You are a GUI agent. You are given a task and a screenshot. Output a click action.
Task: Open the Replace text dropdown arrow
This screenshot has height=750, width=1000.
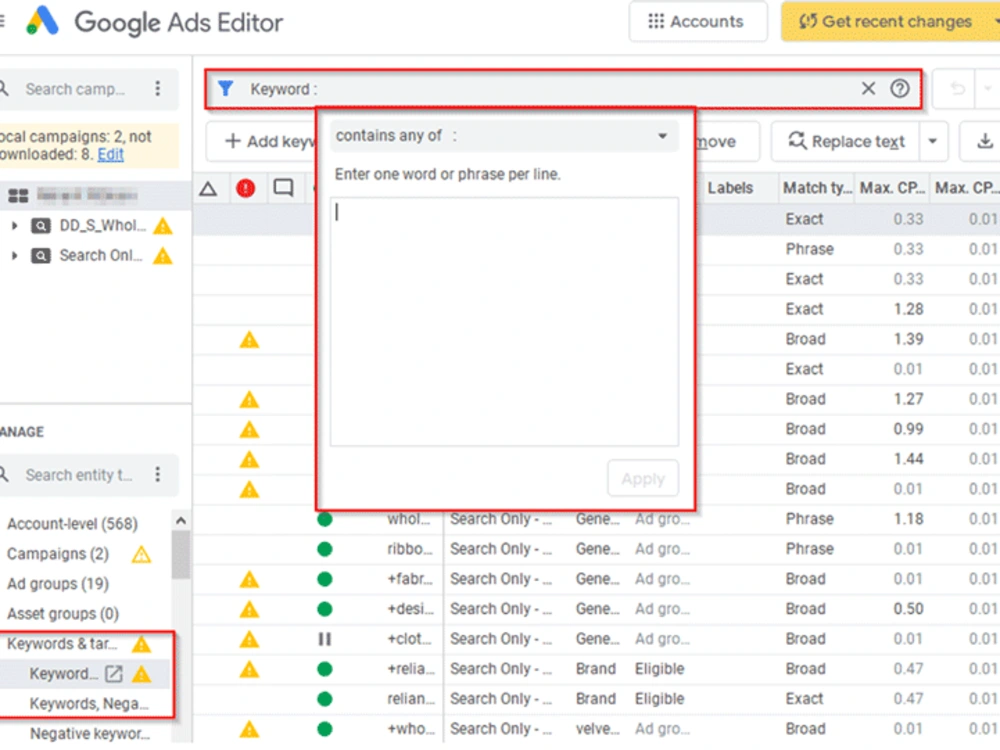(932, 141)
